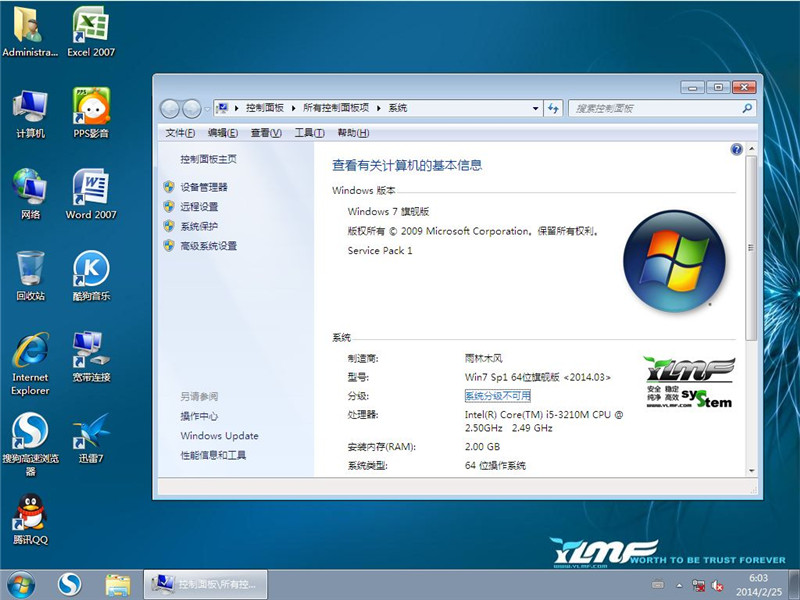Click the refresh button beside address bar
This screenshot has height=600, width=800.
[553, 108]
